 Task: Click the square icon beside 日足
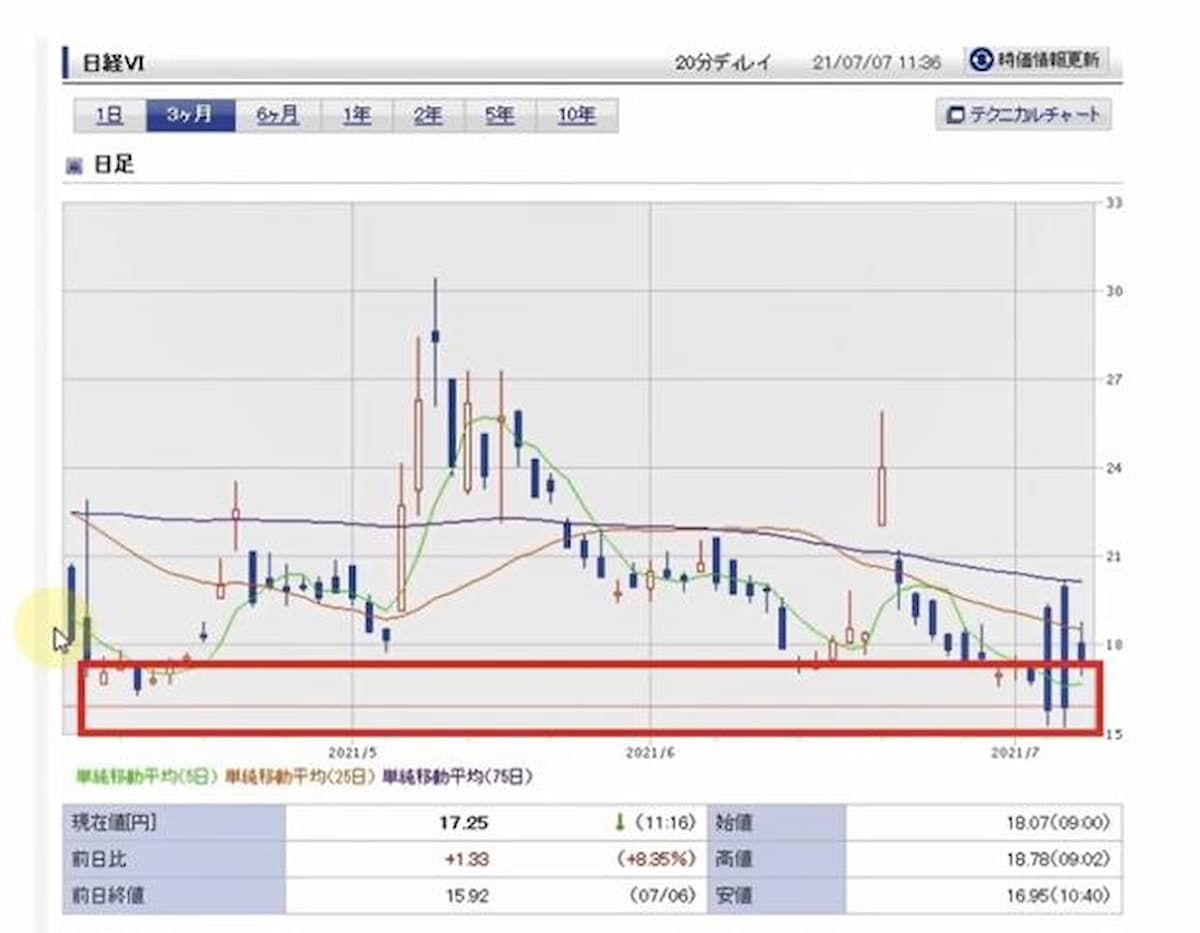pos(73,166)
